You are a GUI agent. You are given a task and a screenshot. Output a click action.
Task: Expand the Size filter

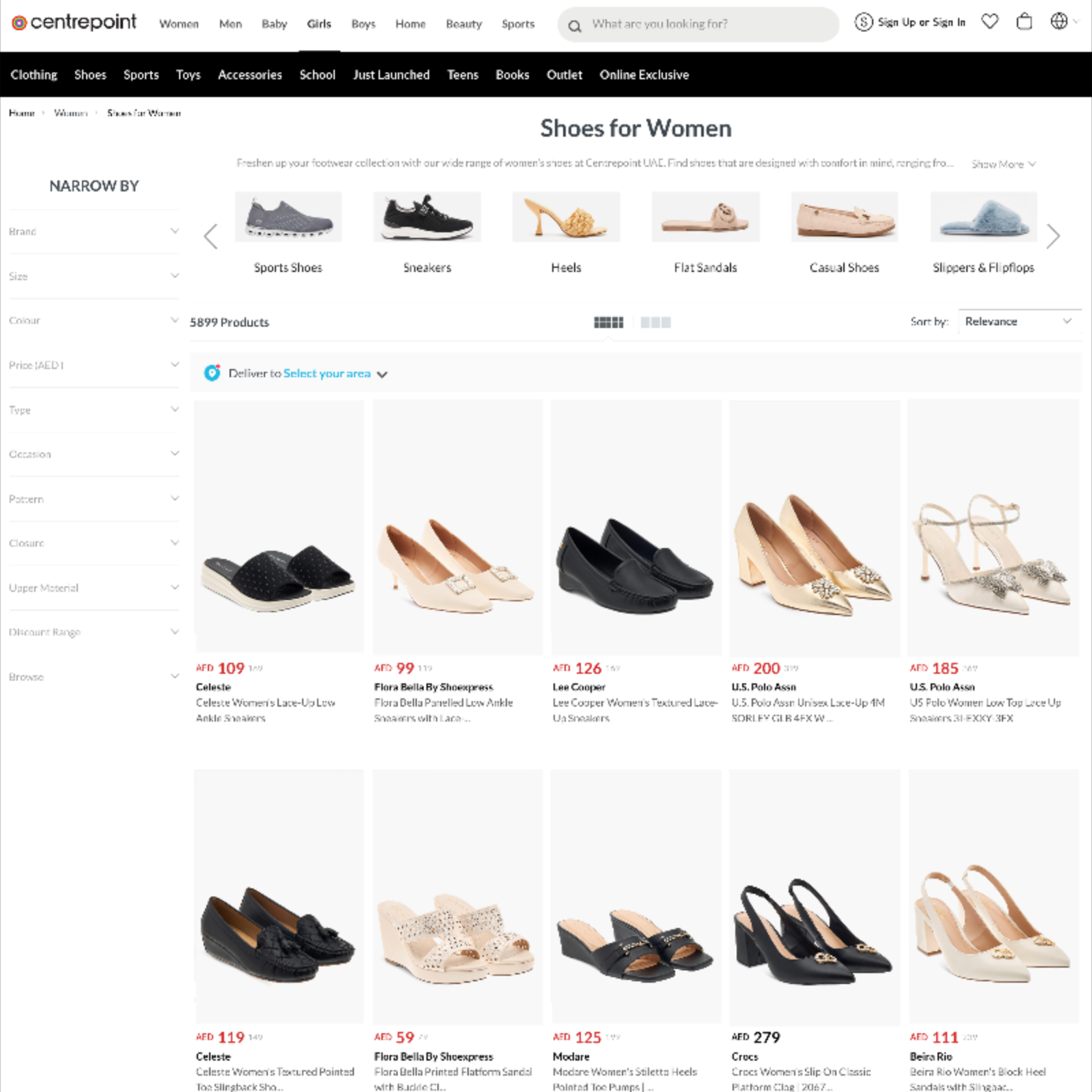coord(94,276)
